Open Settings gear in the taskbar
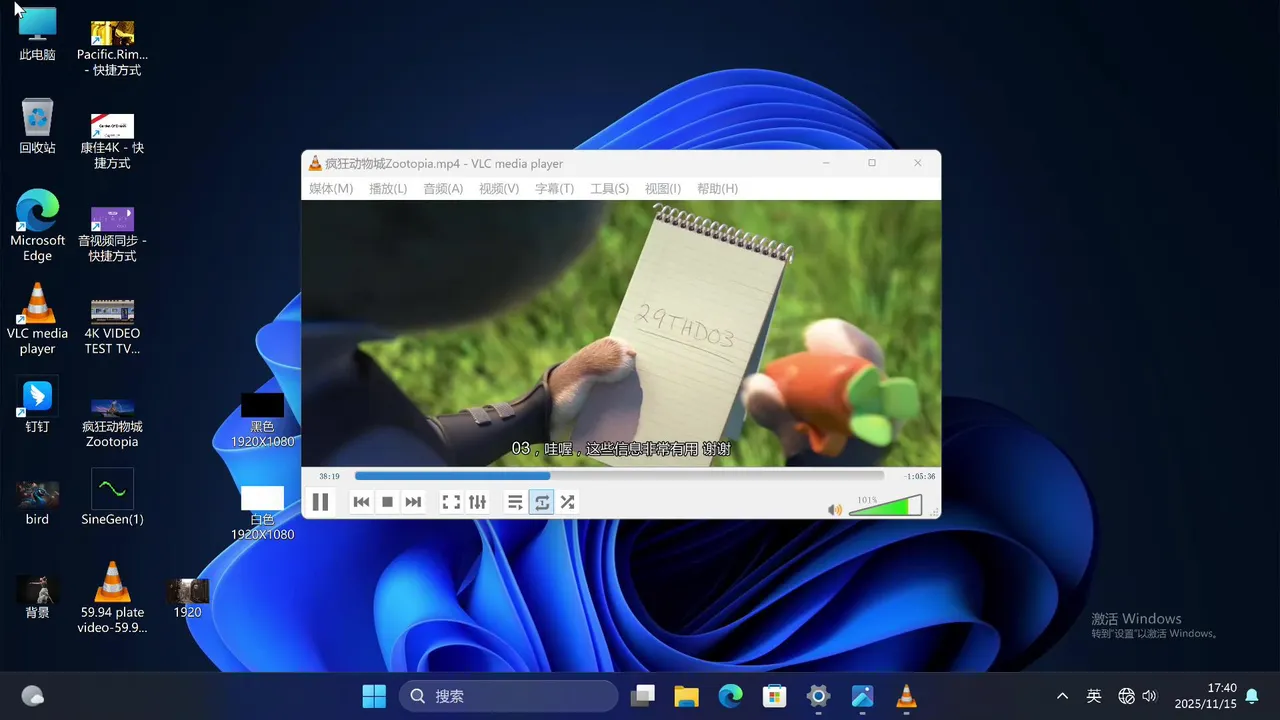The width and height of the screenshot is (1280, 720). 818,696
